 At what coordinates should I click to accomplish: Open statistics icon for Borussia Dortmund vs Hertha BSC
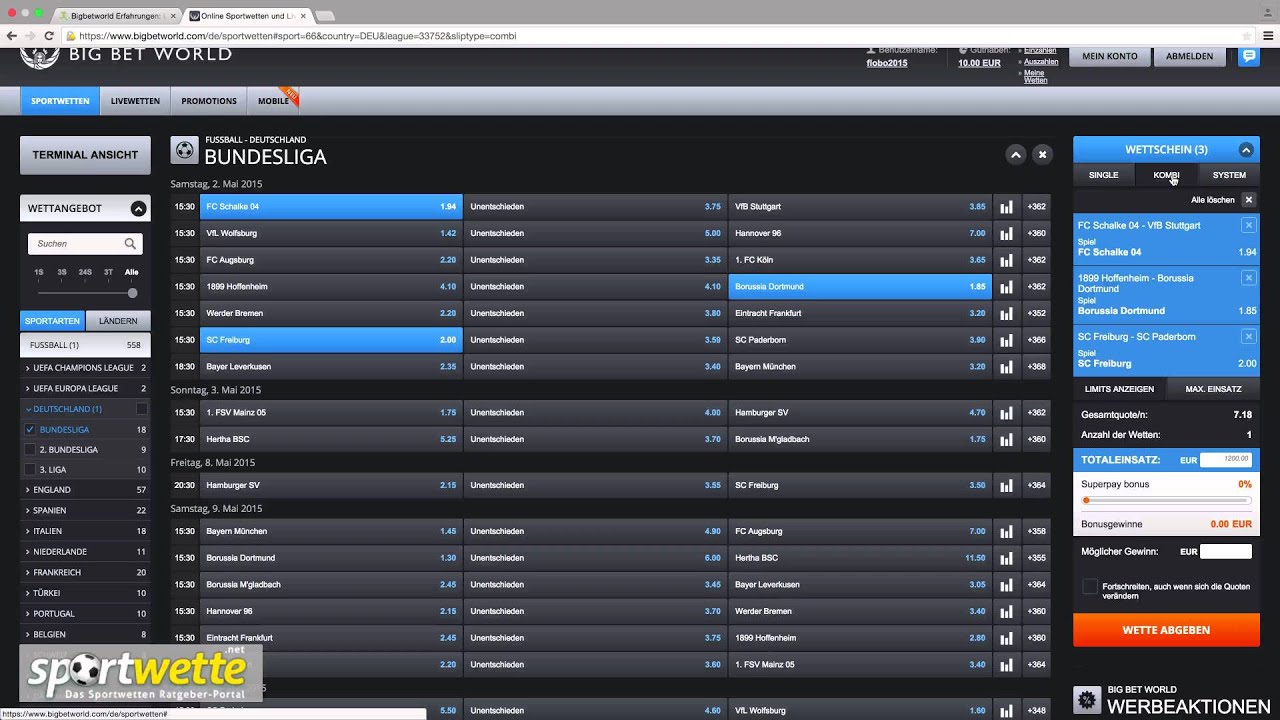(x=1006, y=558)
